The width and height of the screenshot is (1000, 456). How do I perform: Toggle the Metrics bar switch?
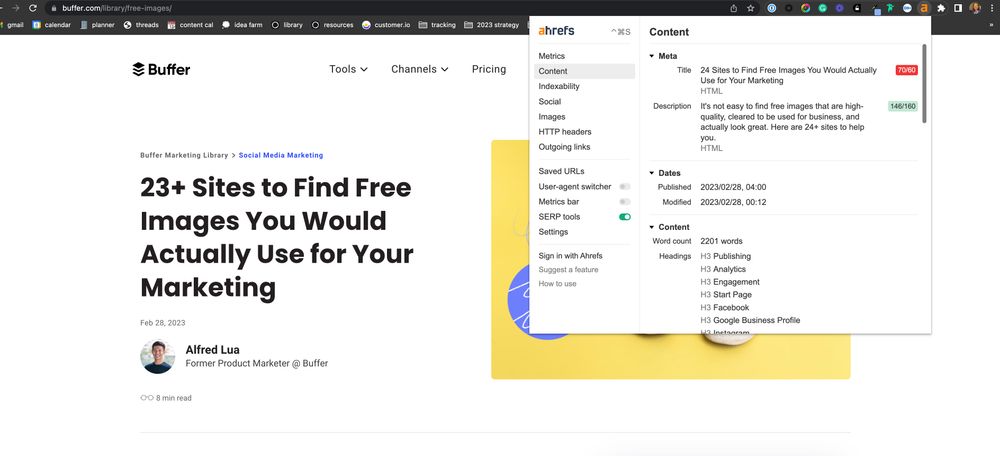click(624, 202)
